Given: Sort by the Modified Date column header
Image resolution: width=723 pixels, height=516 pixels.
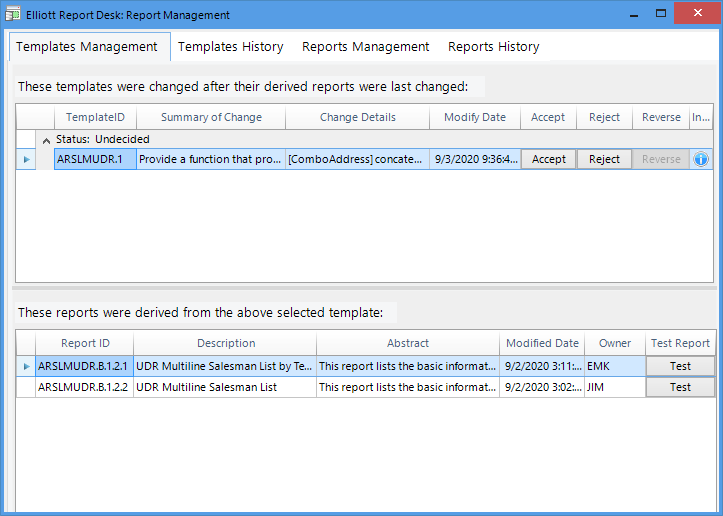Looking at the screenshot, I should (x=542, y=343).
